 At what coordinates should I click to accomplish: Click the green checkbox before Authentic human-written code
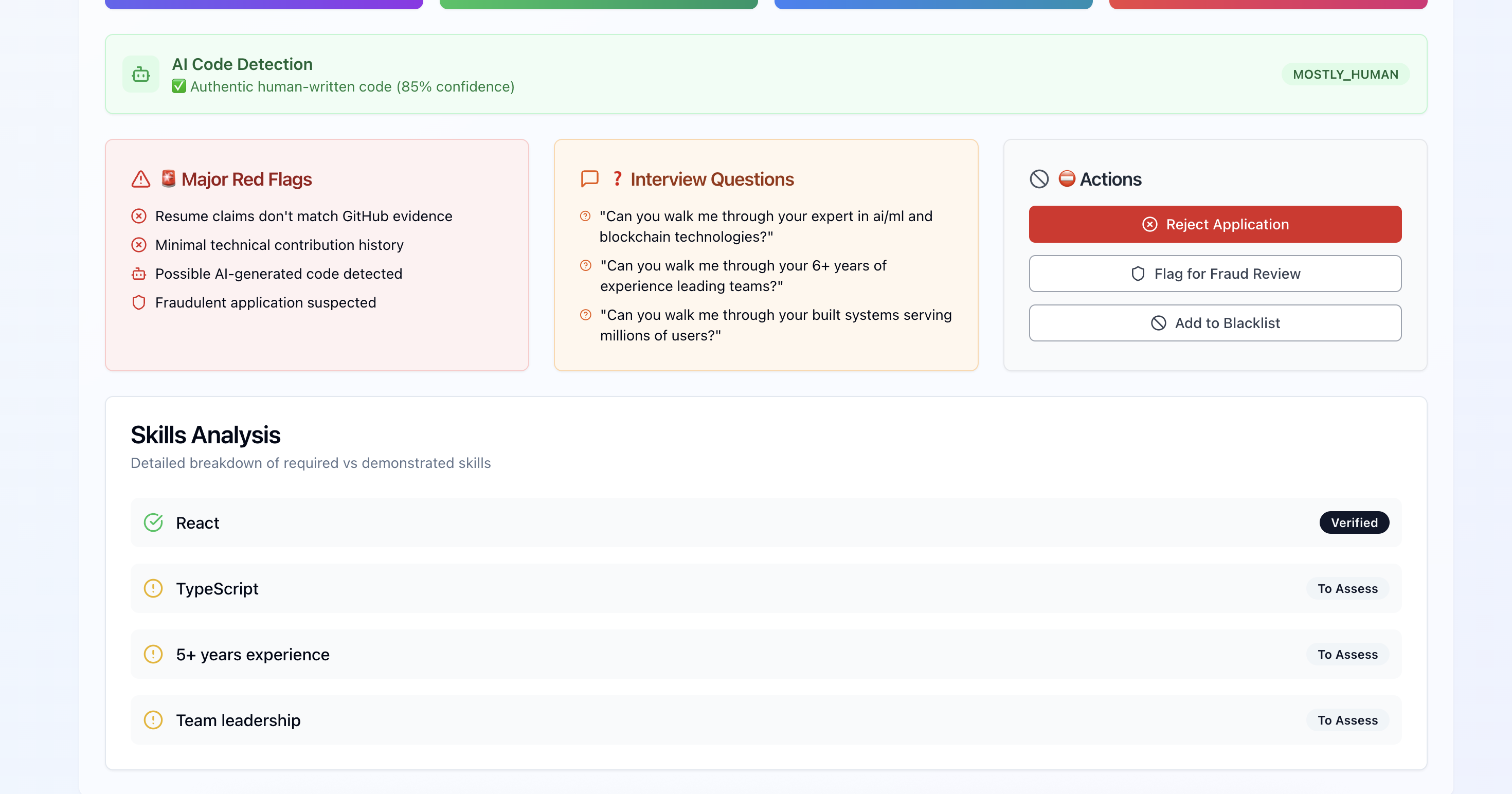[179, 87]
